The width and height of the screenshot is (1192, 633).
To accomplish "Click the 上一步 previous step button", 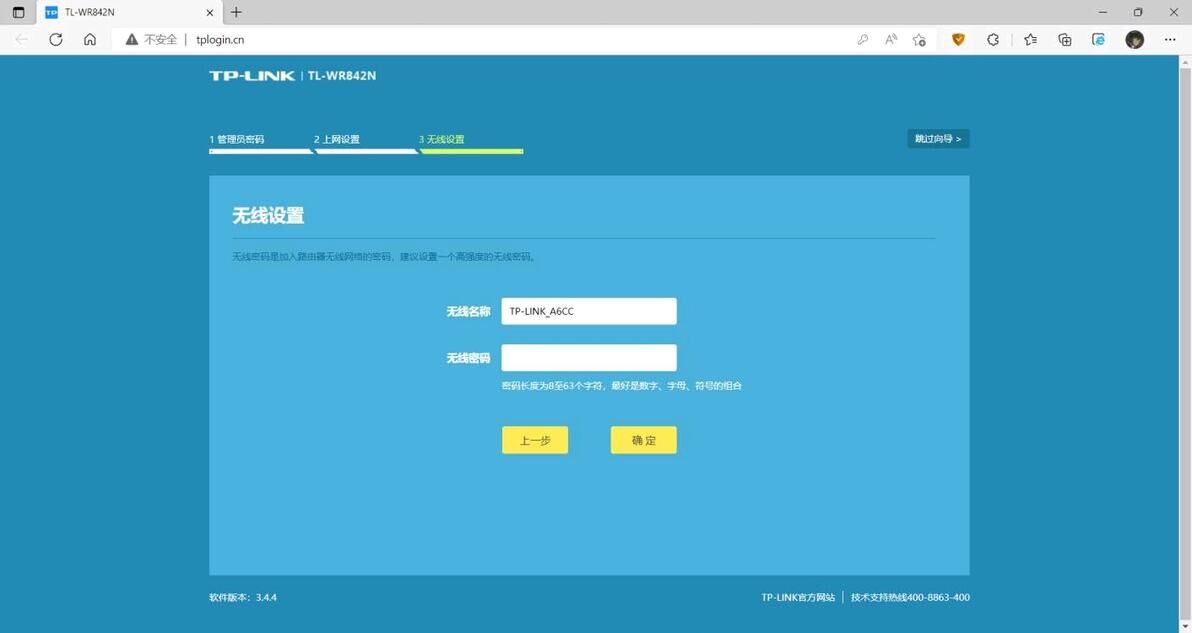I will coord(535,440).
